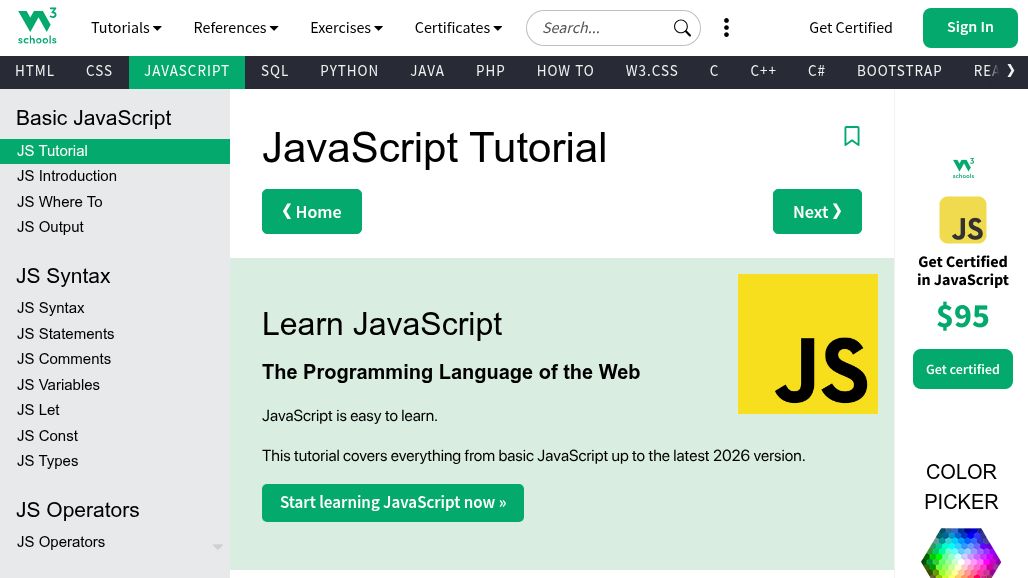This screenshot has width=1028, height=578.
Task: Click the Get certified ad button
Action: click(x=963, y=369)
